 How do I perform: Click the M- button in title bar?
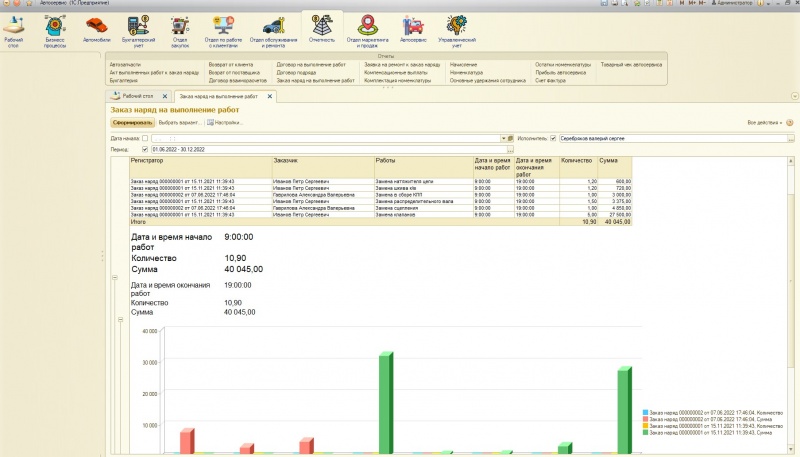(x=703, y=3)
